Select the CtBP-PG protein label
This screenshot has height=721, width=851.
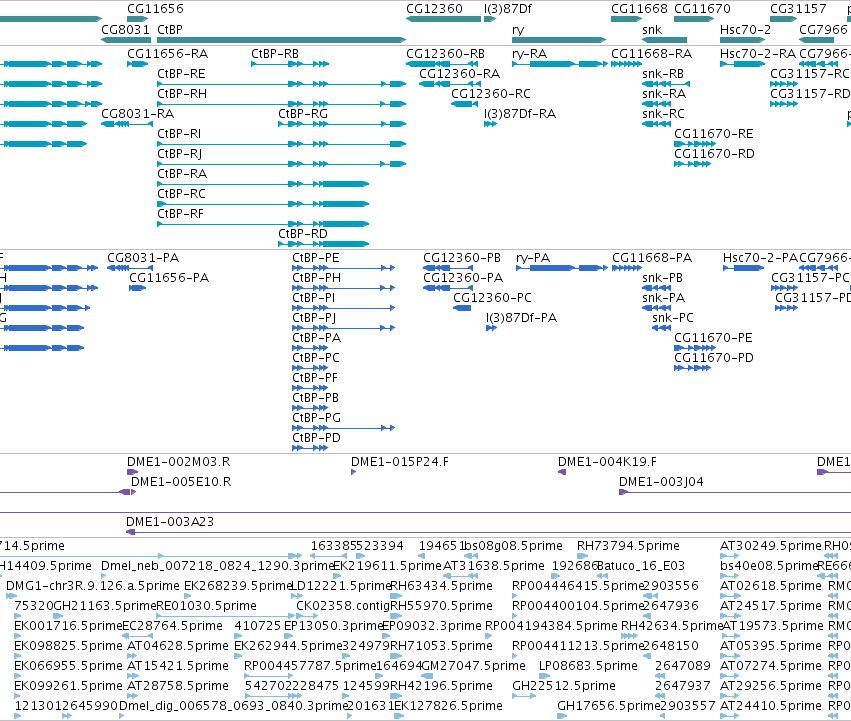point(316,418)
